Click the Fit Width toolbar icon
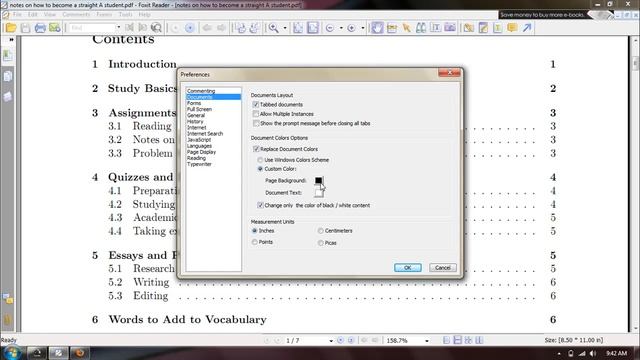The height and width of the screenshot is (360, 640). point(313,28)
